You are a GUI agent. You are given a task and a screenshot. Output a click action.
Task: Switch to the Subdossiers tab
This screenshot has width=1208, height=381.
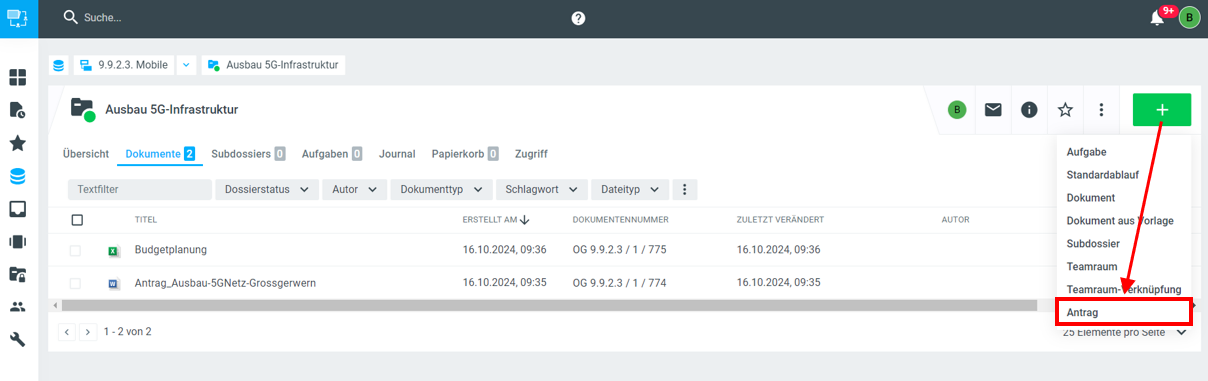pyautogui.click(x=248, y=154)
